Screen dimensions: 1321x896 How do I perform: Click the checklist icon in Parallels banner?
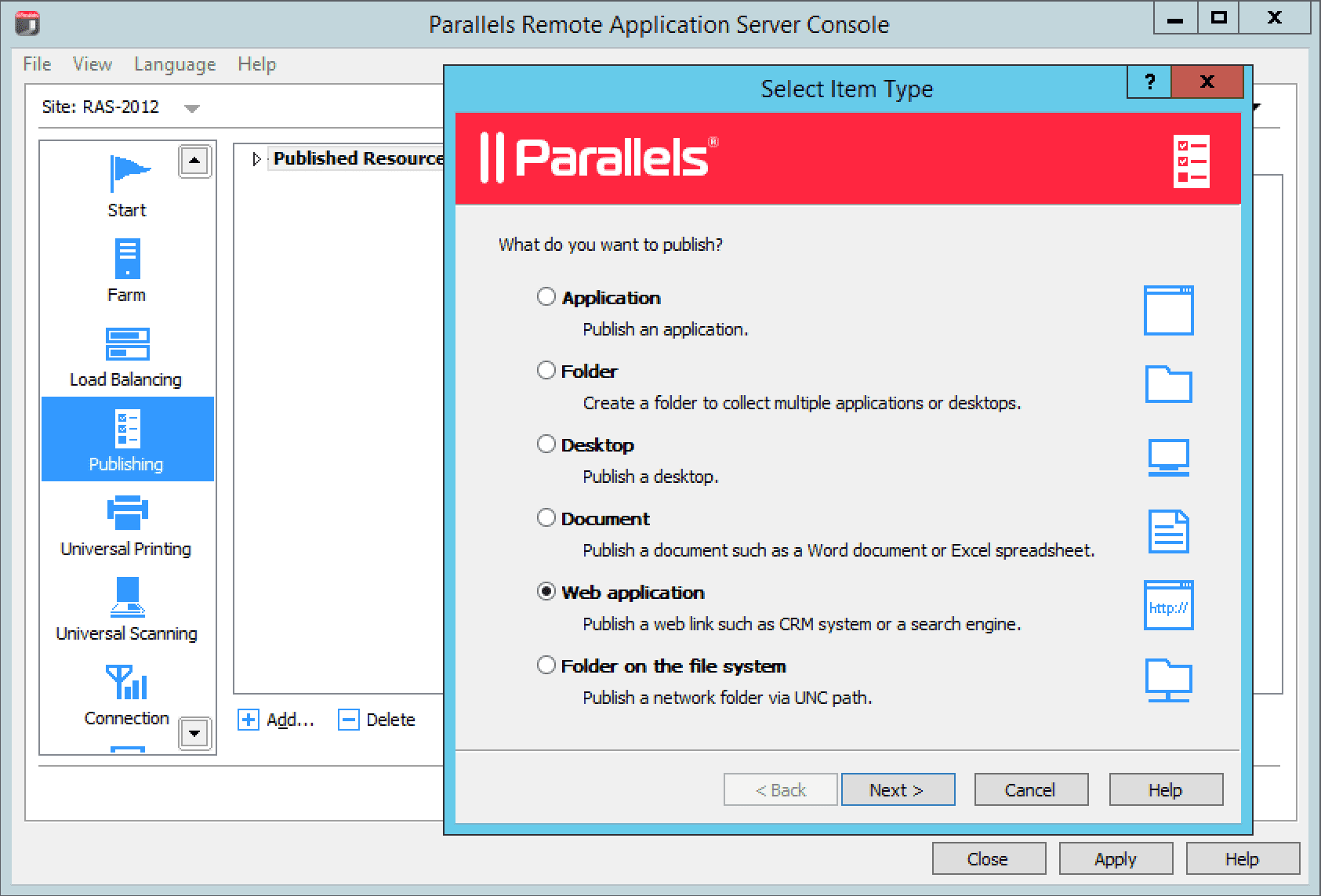tap(1191, 161)
